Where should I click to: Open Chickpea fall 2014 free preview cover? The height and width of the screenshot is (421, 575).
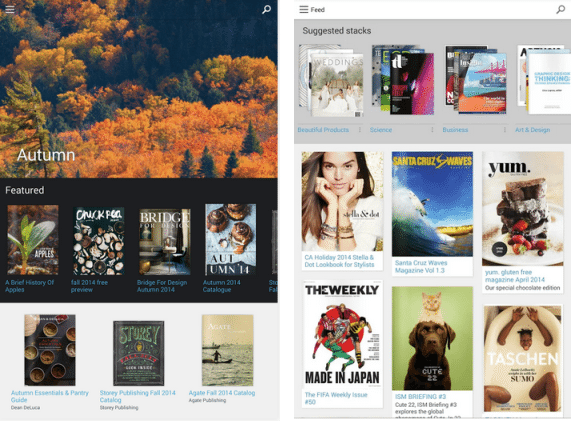tap(99, 241)
